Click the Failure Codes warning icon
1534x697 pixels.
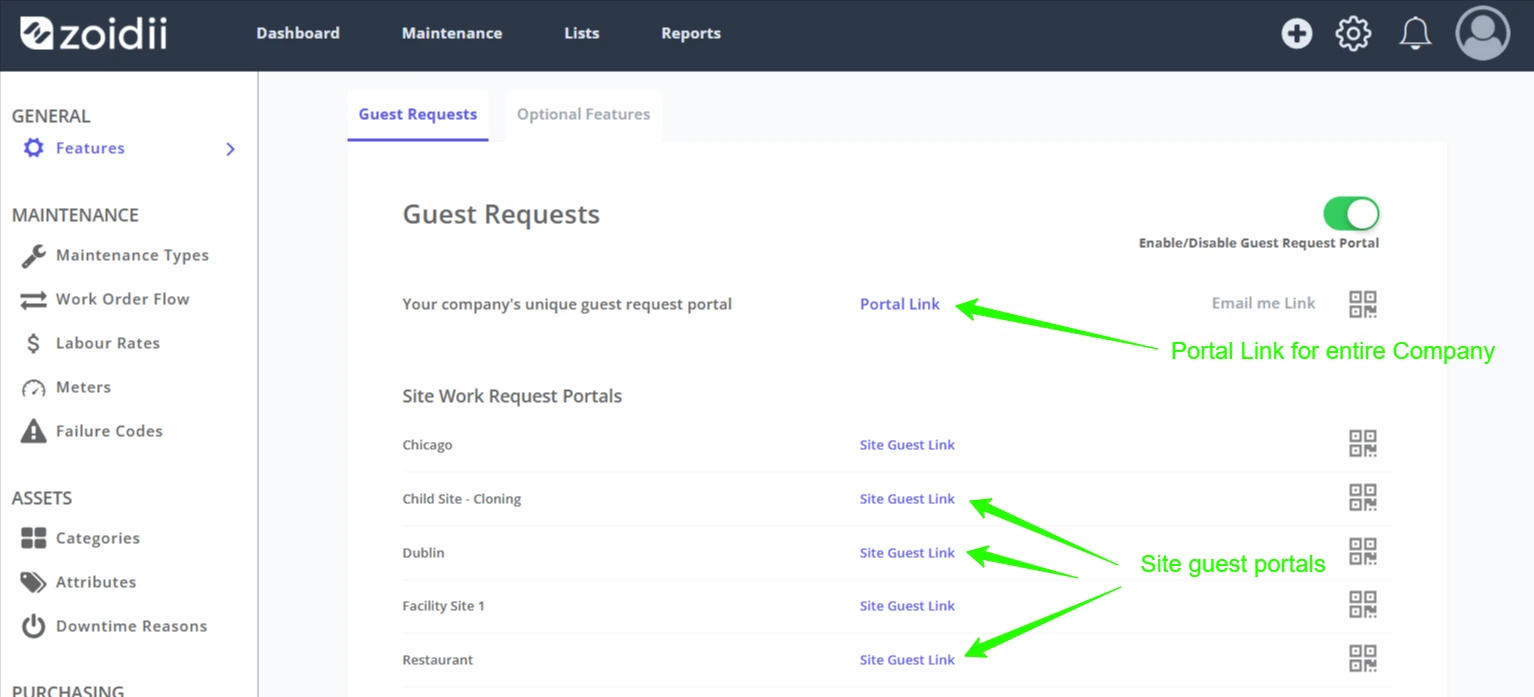[x=34, y=431]
